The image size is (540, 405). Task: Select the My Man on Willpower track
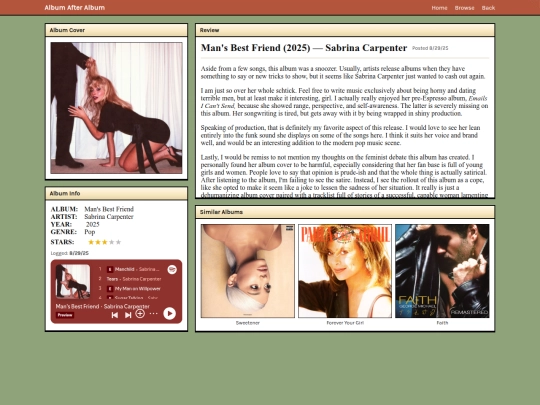point(137,289)
